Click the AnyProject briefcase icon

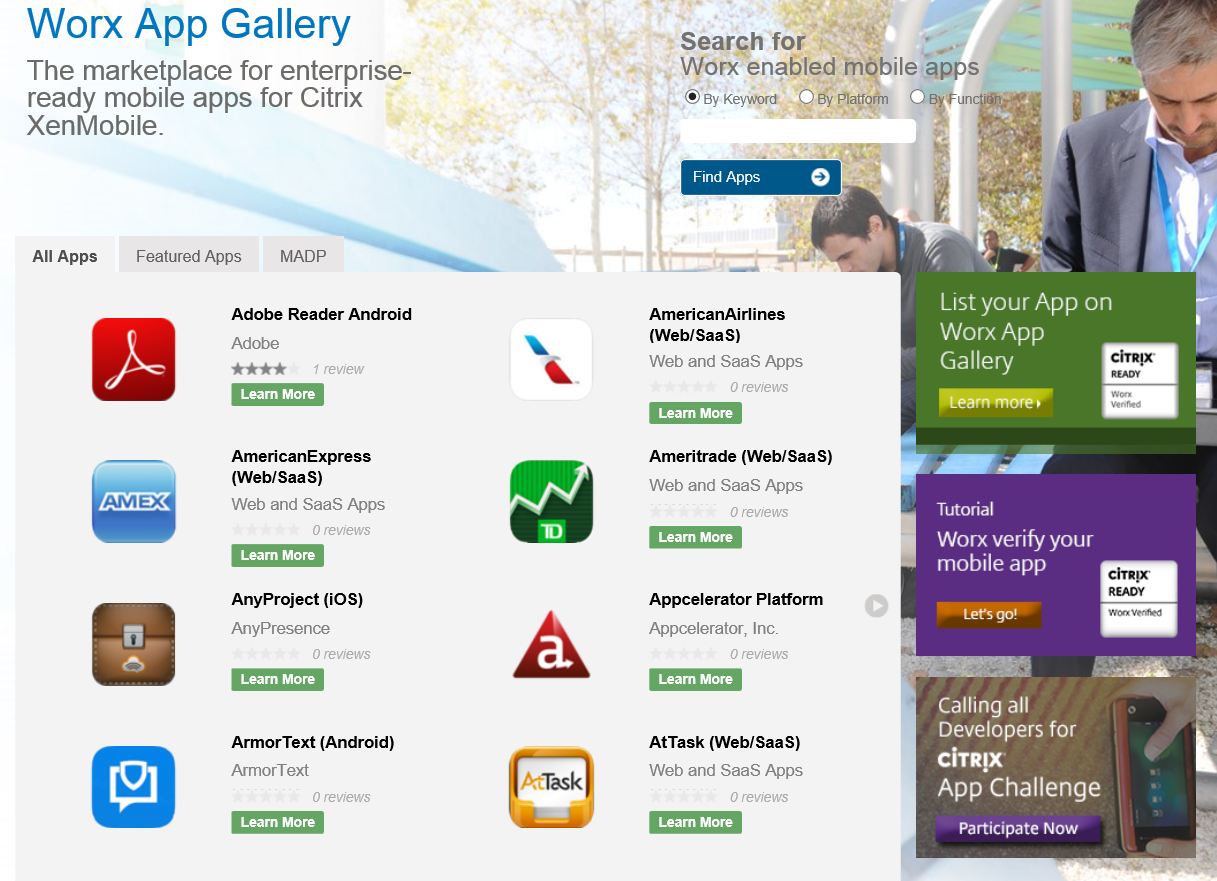[x=133, y=644]
